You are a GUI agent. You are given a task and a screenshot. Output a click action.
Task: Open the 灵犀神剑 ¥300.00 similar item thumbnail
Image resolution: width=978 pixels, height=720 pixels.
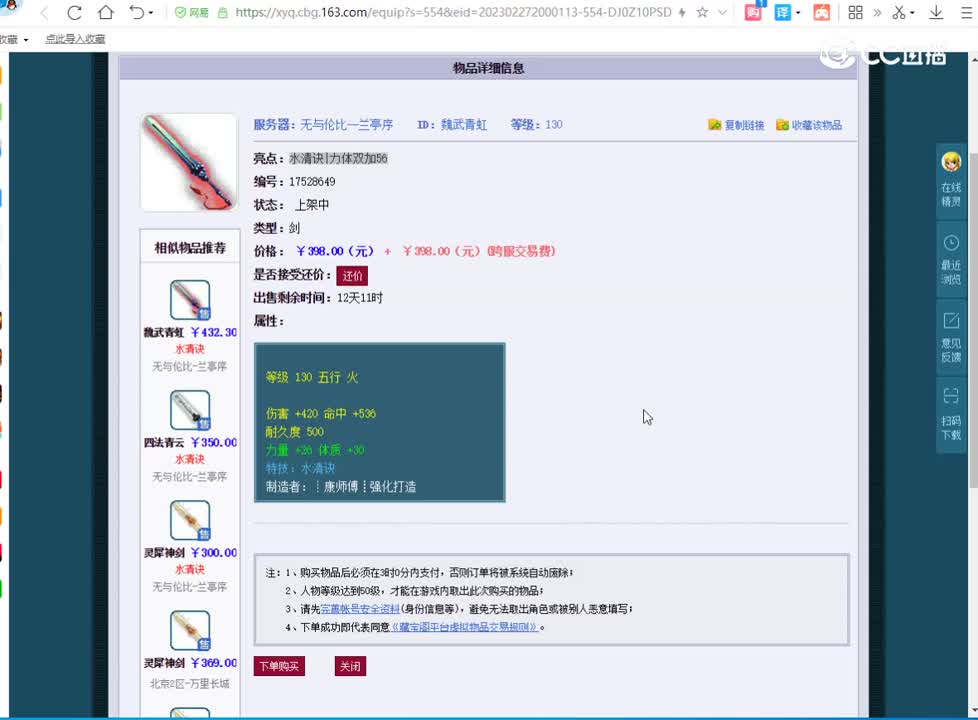coord(190,520)
